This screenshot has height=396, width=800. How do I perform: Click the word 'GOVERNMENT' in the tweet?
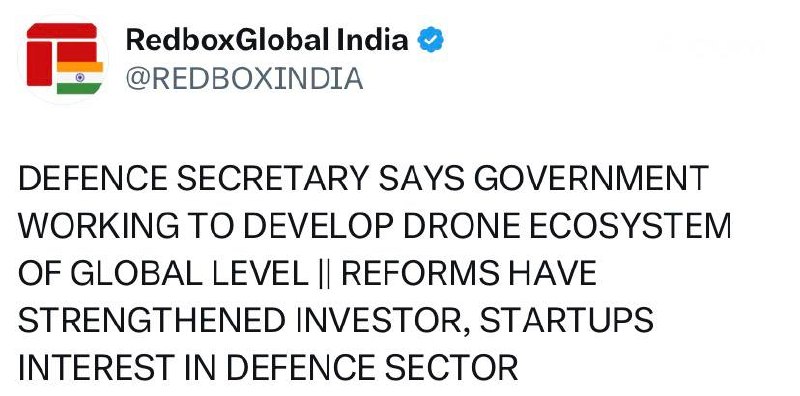tap(591, 178)
